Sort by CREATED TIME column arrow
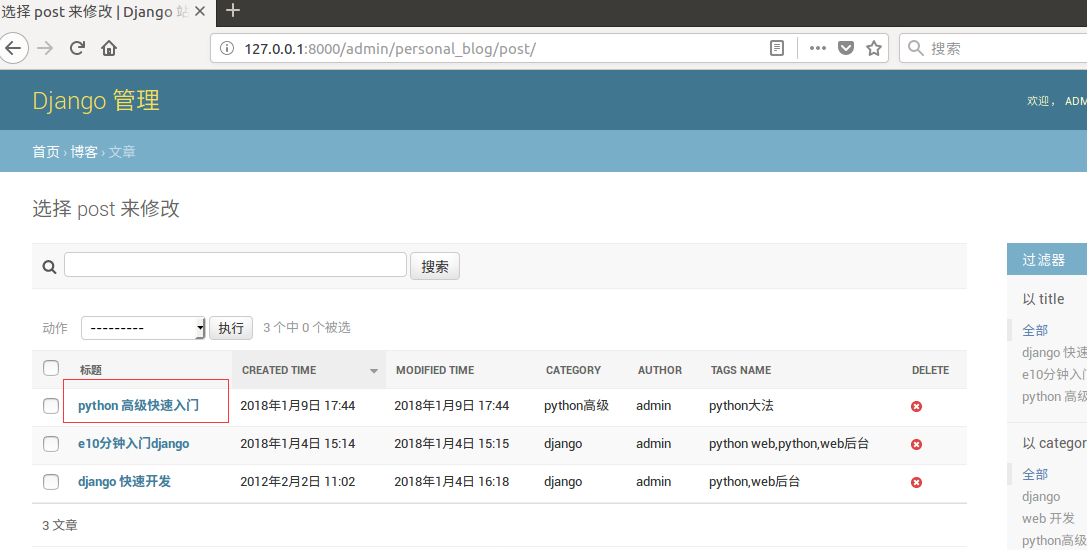The image size is (1087, 550). (x=374, y=371)
